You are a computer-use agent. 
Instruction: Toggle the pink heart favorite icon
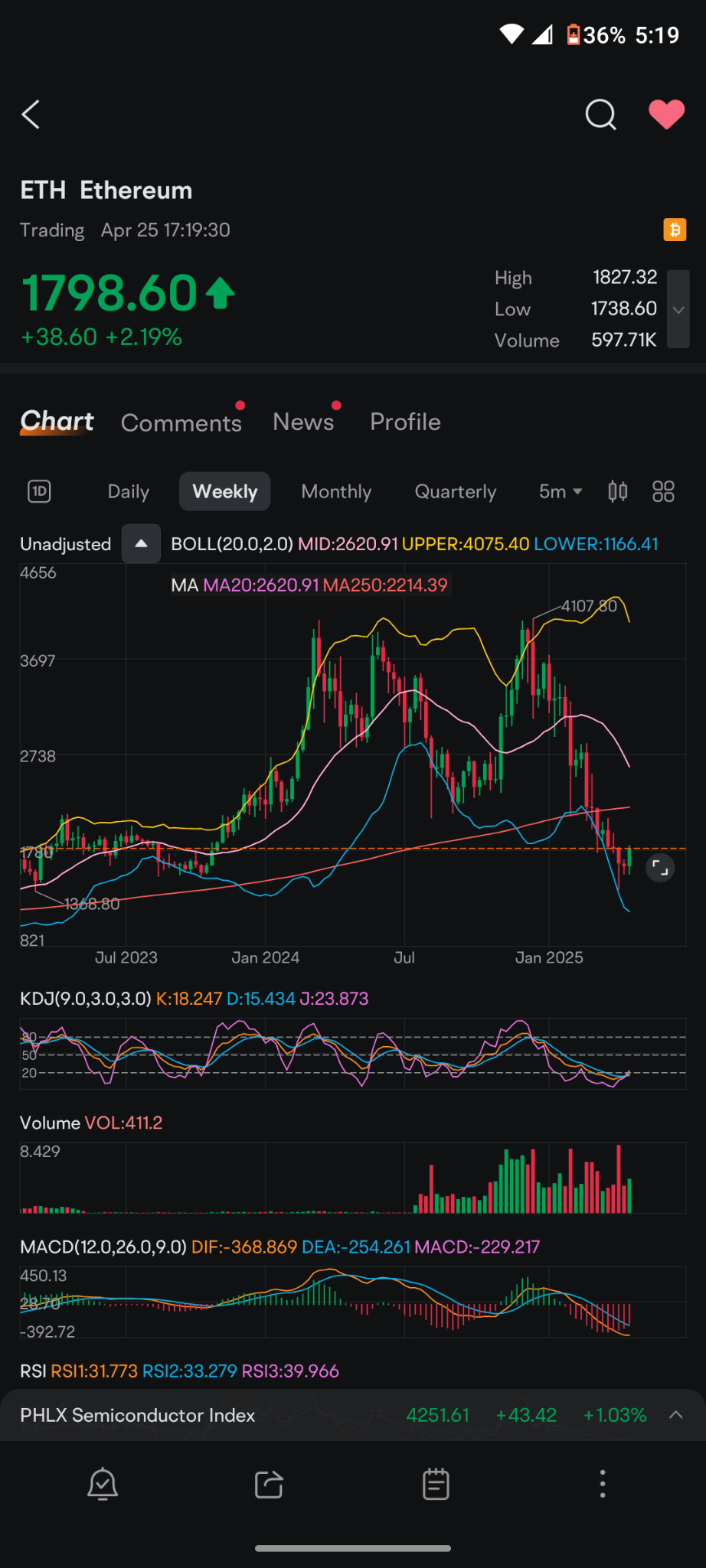(666, 115)
